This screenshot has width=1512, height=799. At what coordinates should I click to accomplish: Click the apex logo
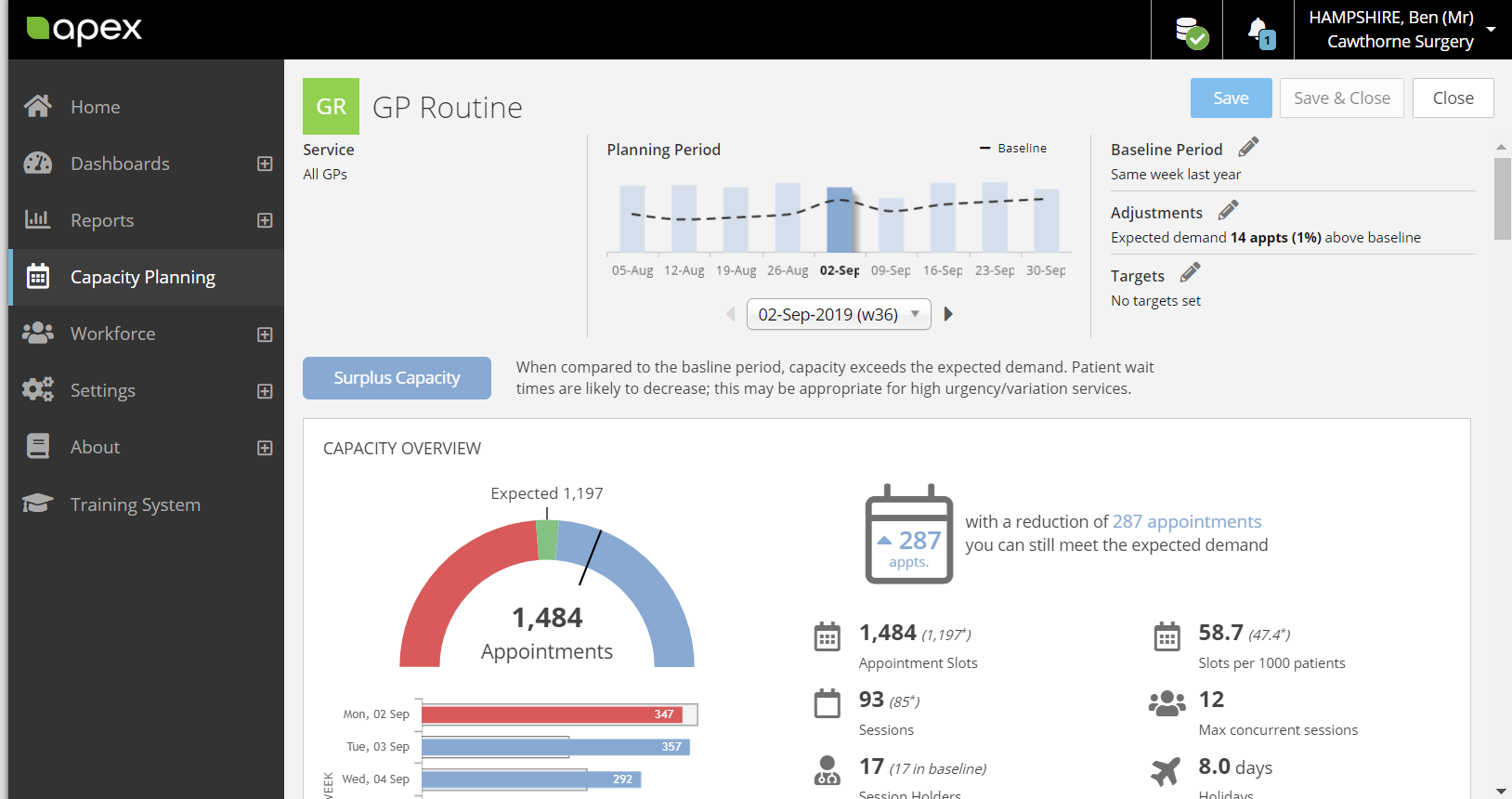pyautogui.click(x=85, y=30)
